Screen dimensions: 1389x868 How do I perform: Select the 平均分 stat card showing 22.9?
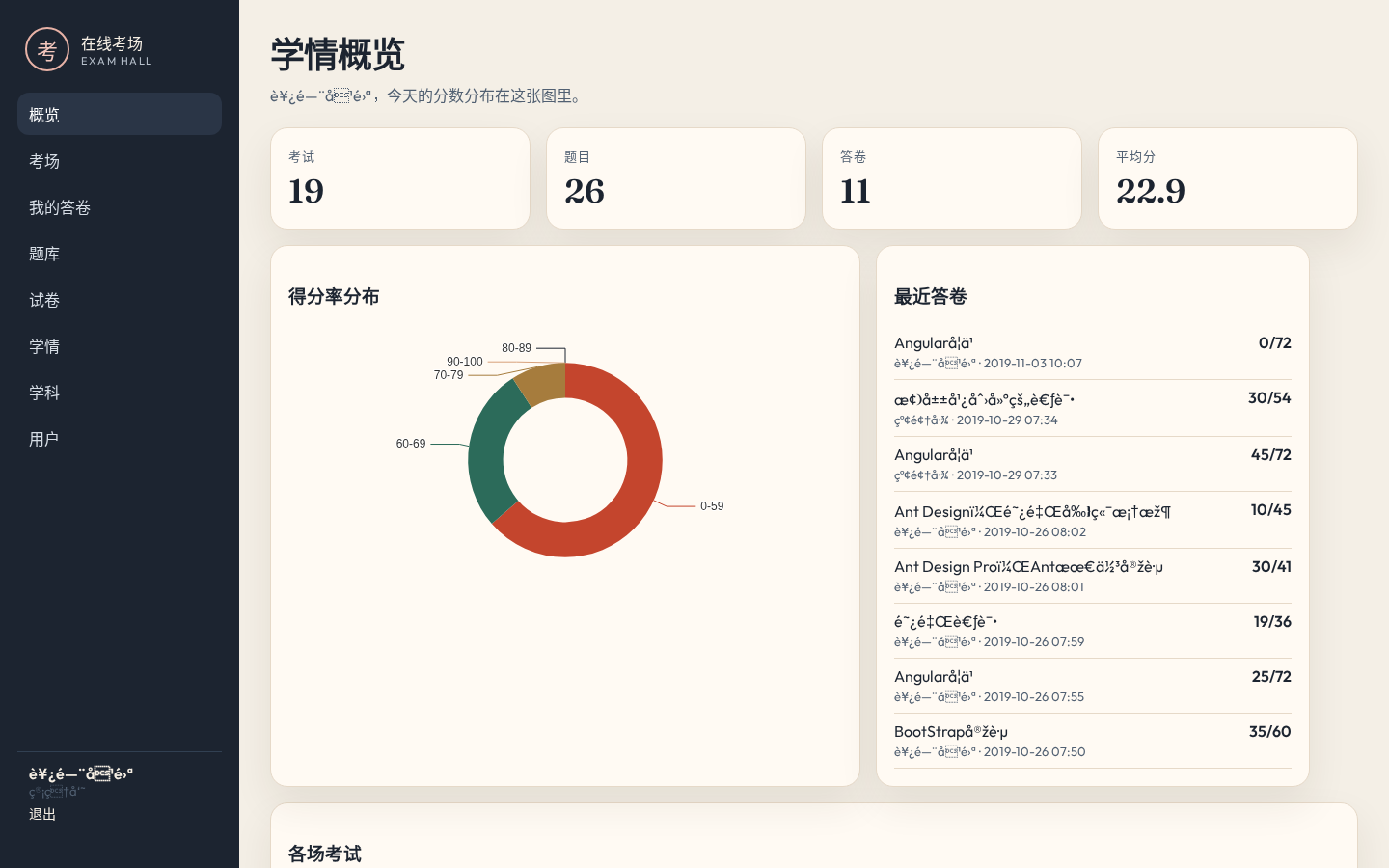click(1228, 178)
